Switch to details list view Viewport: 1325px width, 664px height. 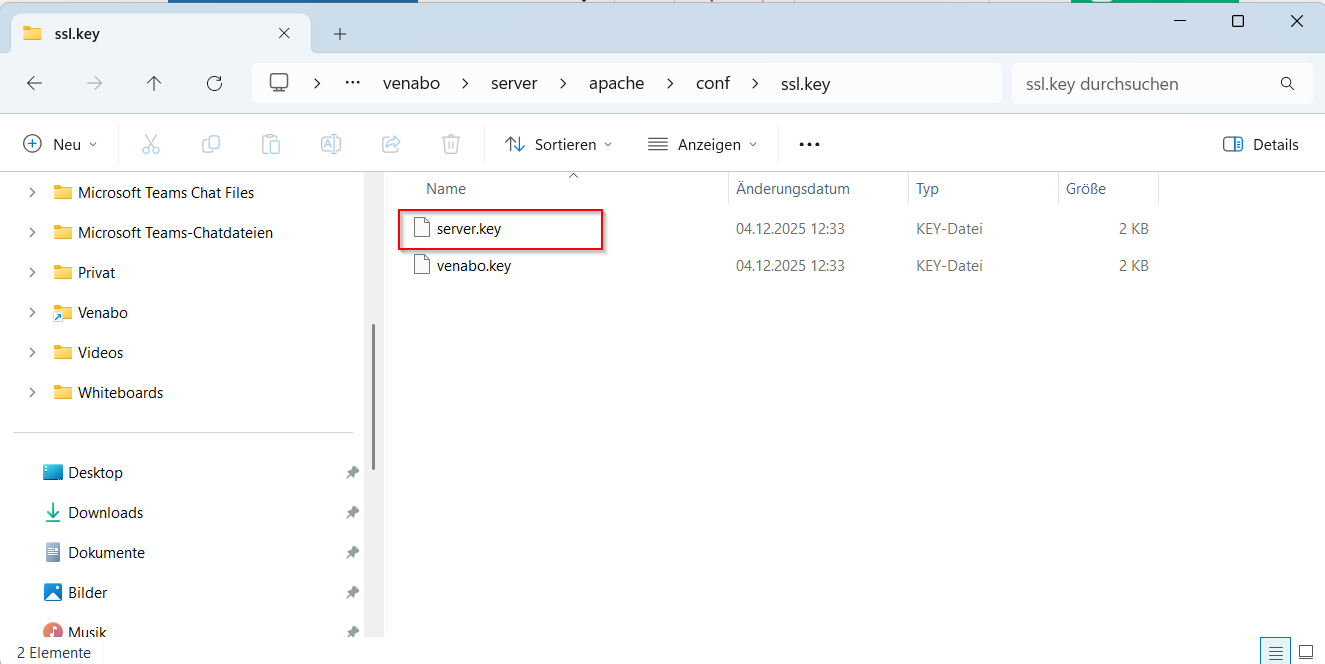pos(1275,653)
